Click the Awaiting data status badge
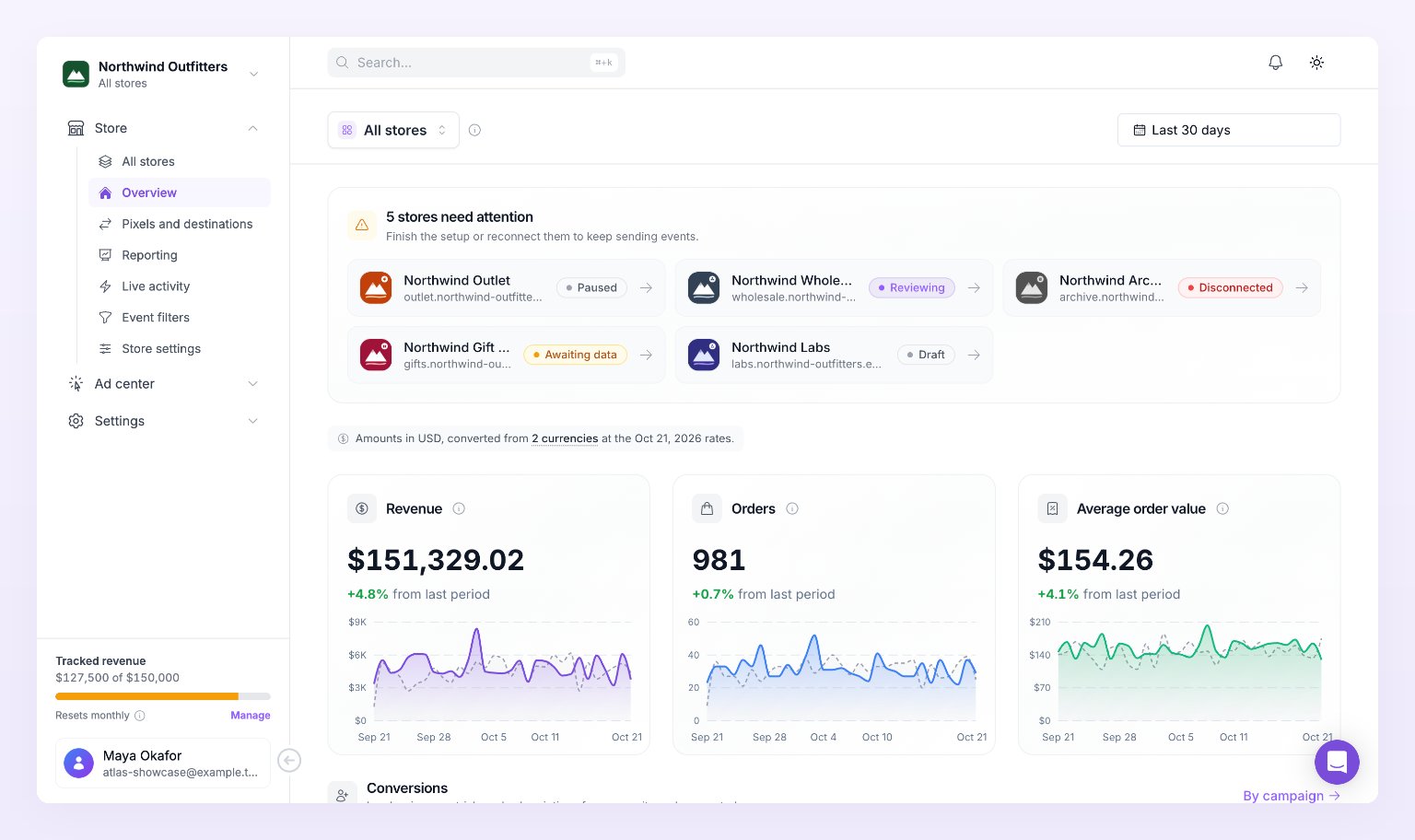 point(575,355)
